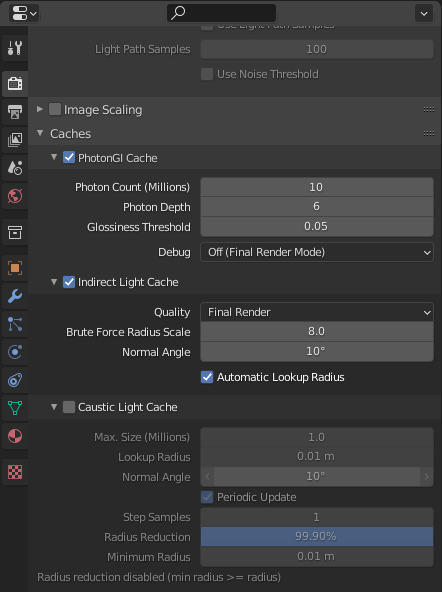Enable the Caustic Light Cache checkbox

69,407
